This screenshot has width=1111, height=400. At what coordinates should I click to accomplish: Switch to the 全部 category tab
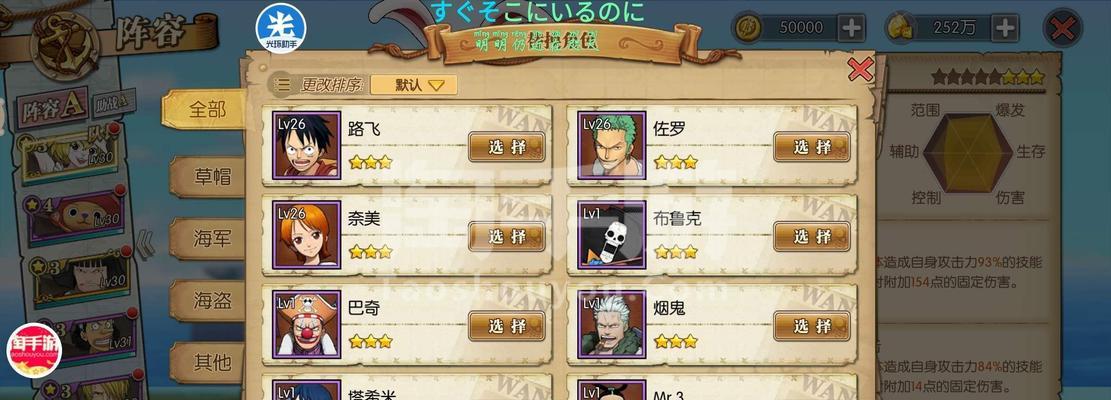(x=205, y=110)
